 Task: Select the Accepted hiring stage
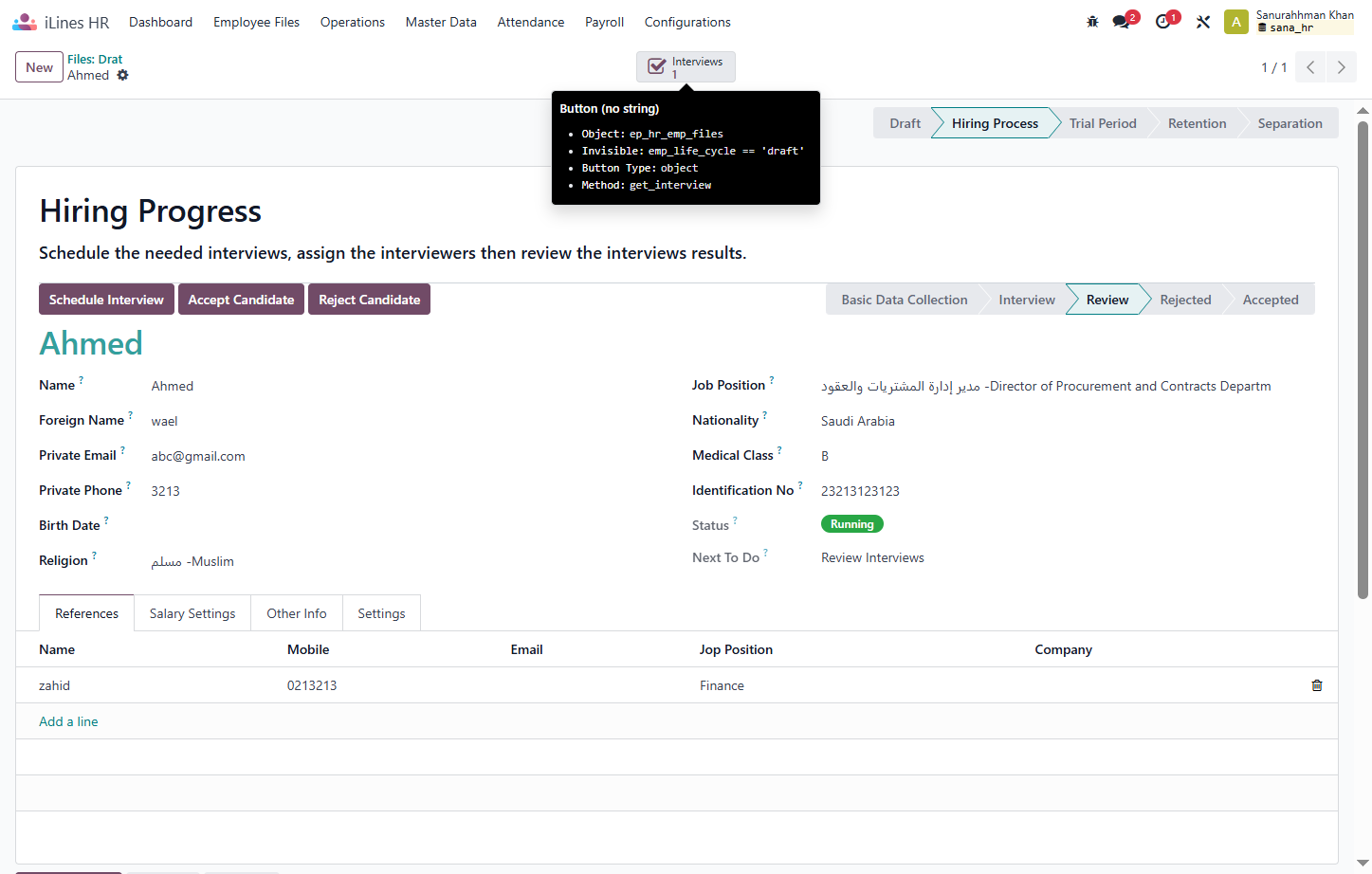click(1271, 300)
